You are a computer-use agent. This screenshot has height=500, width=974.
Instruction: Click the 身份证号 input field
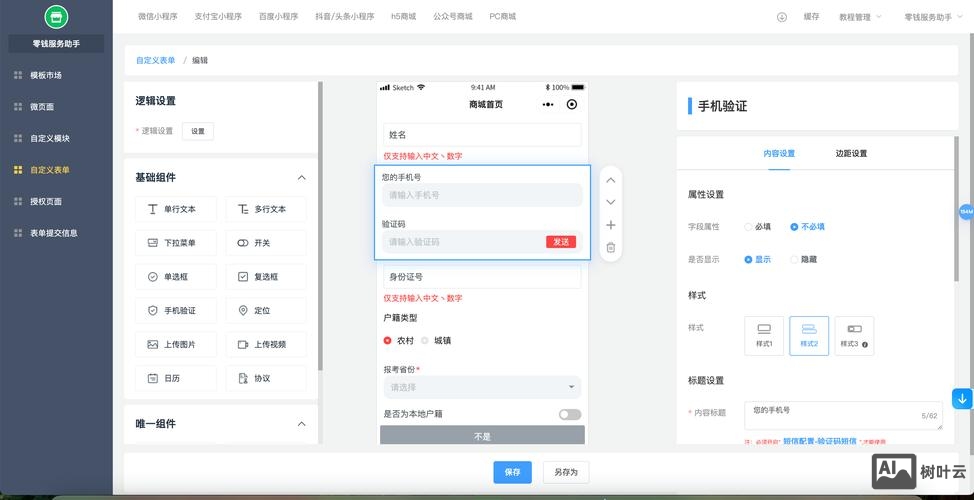482,277
